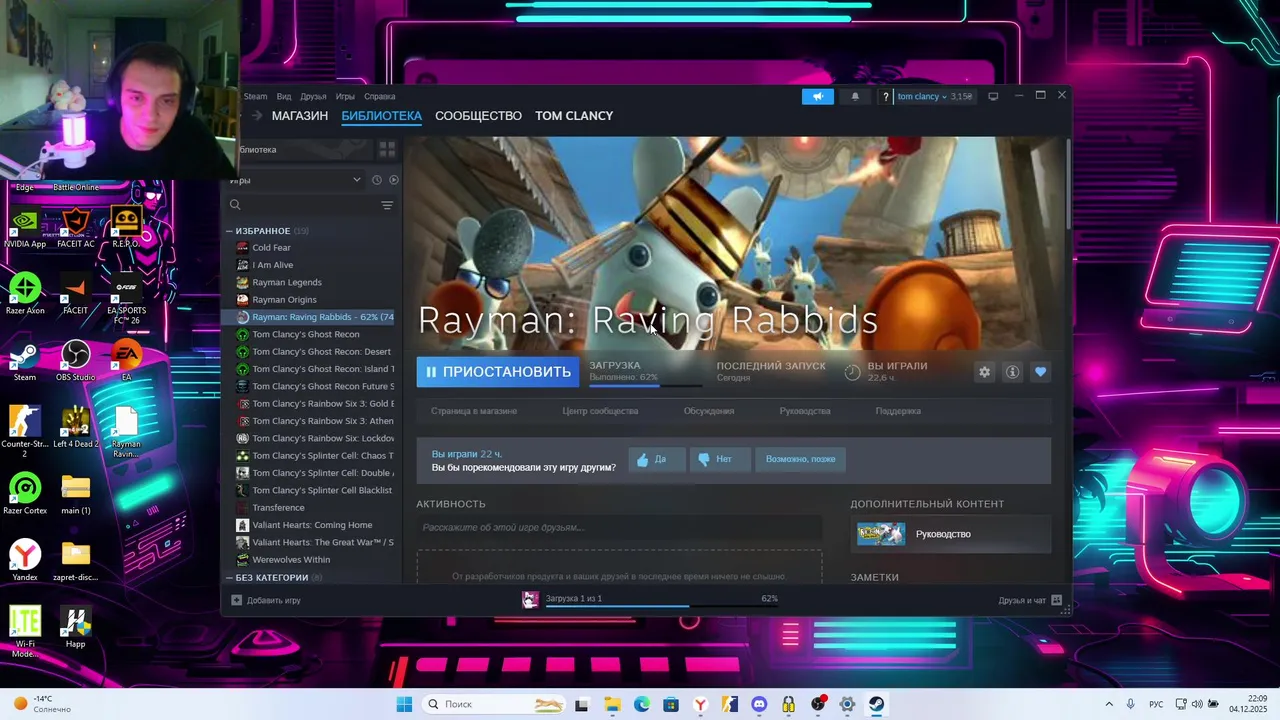The height and width of the screenshot is (720, 1280).
Task: Select the zapret-disc folder on desktop
Action: point(75,561)
